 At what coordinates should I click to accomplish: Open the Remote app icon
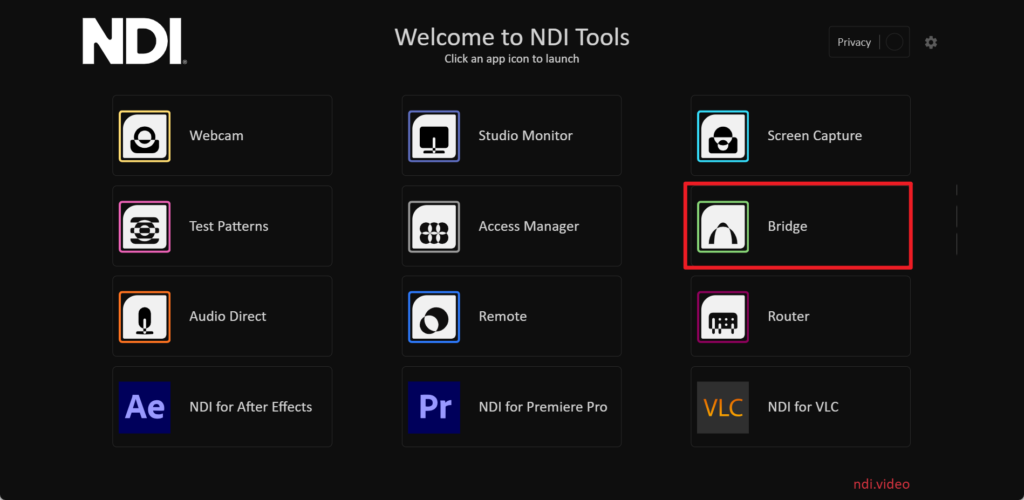(x=434, y=317)
